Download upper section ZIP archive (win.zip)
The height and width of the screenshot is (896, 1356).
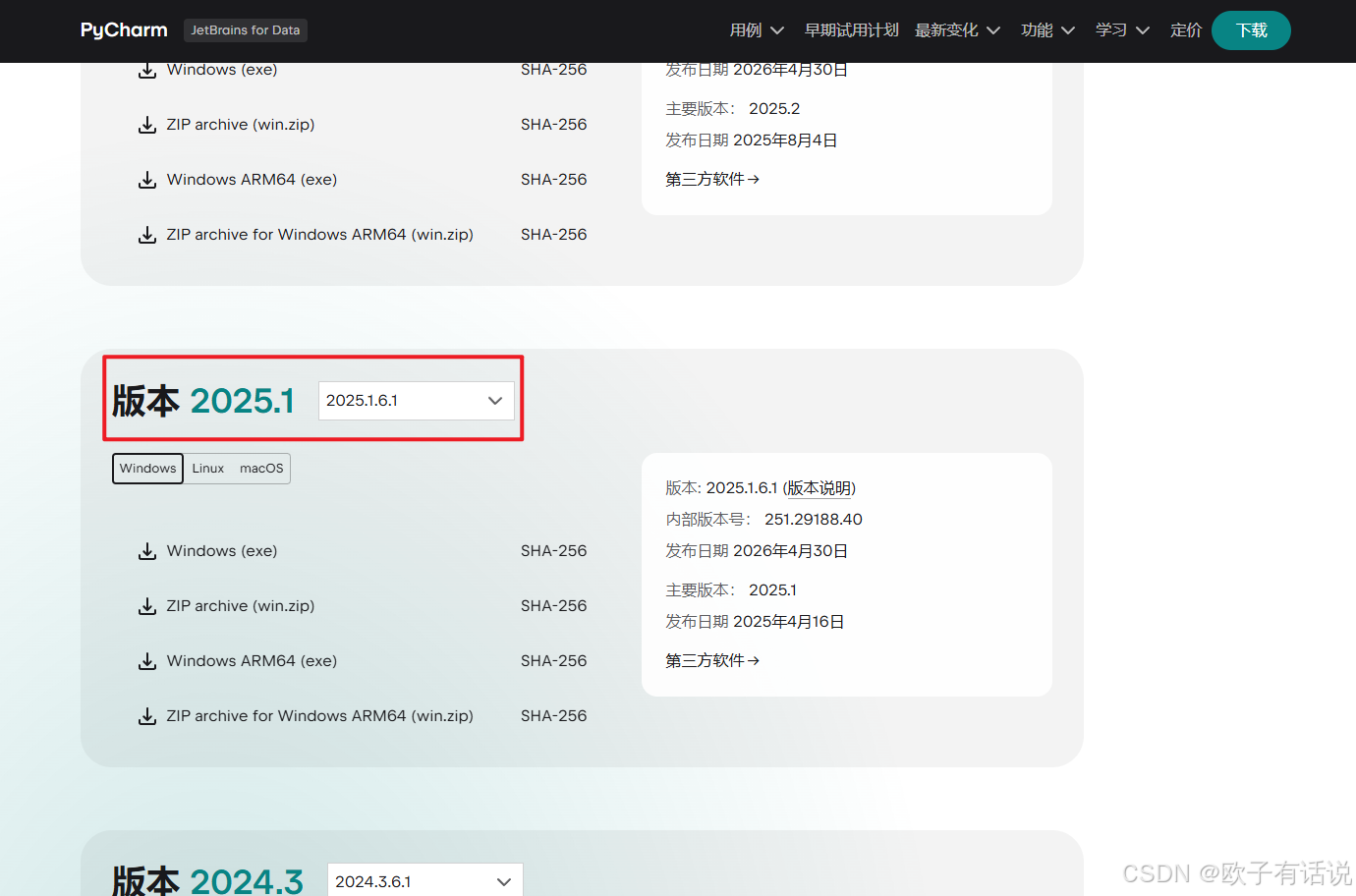pos(241,125)
